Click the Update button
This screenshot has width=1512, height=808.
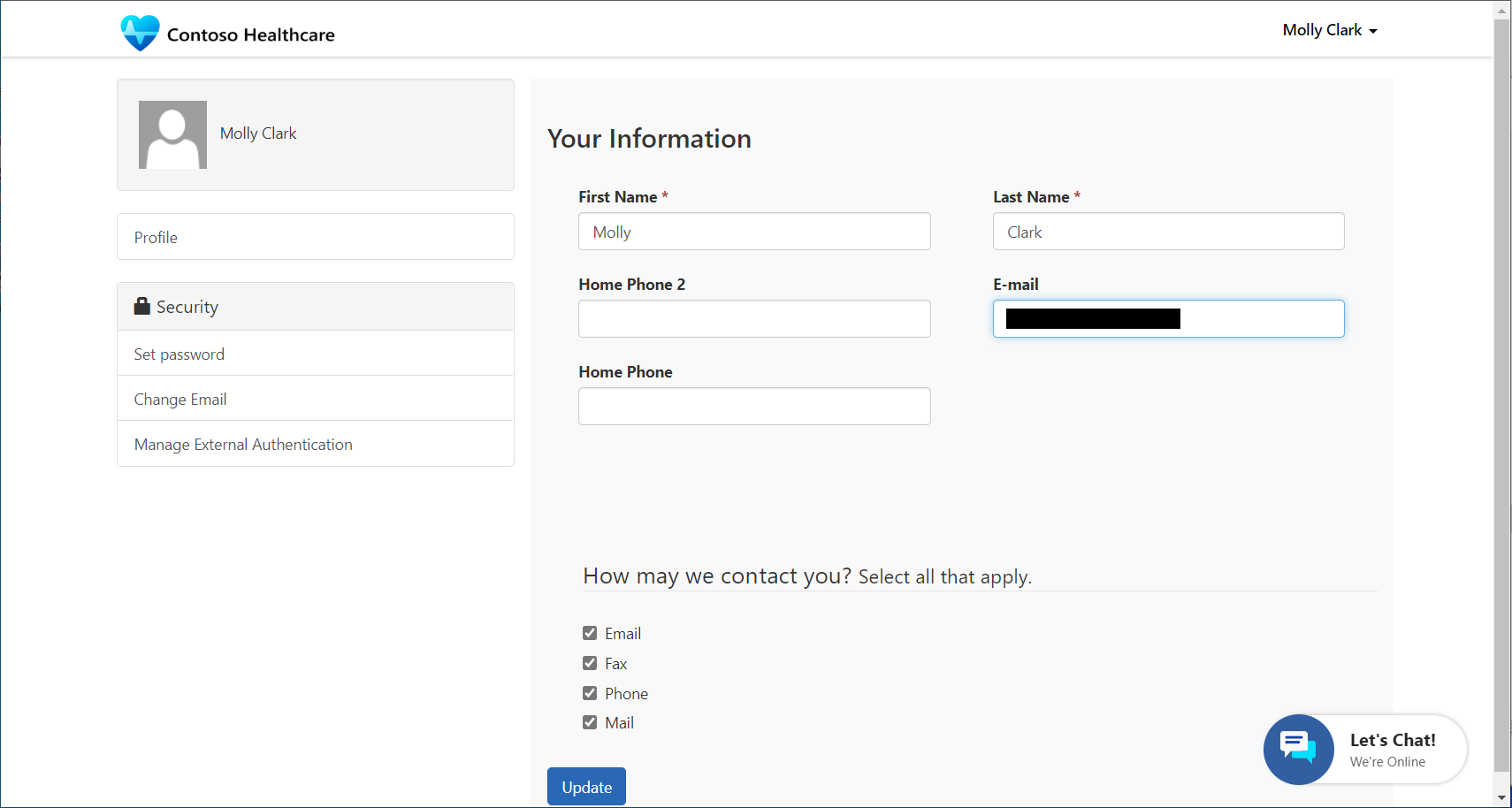click(x=585, y=786)
